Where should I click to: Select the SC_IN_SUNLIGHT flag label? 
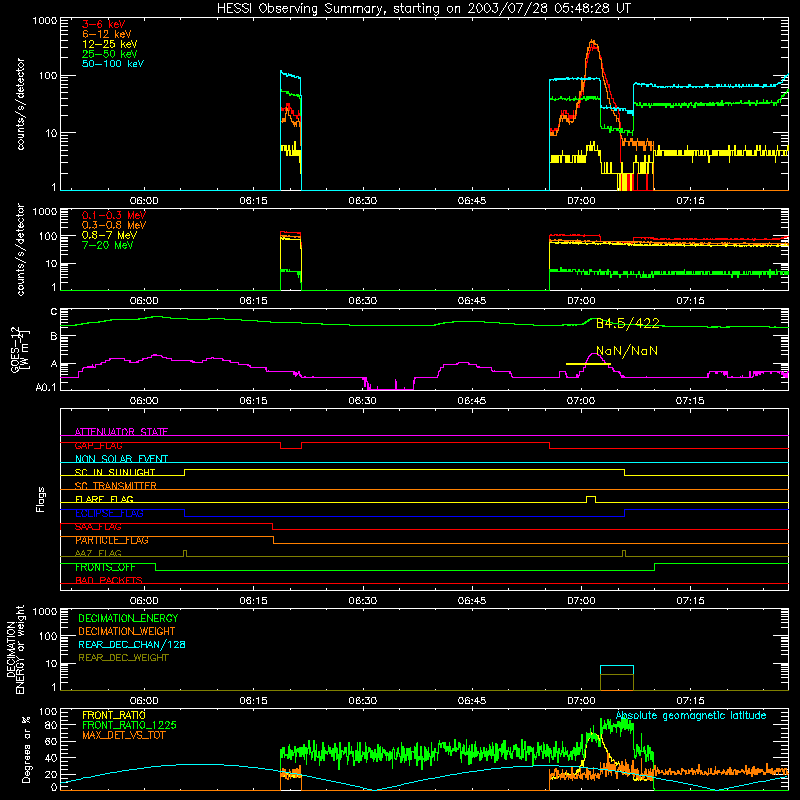click(x=115, y=472)
